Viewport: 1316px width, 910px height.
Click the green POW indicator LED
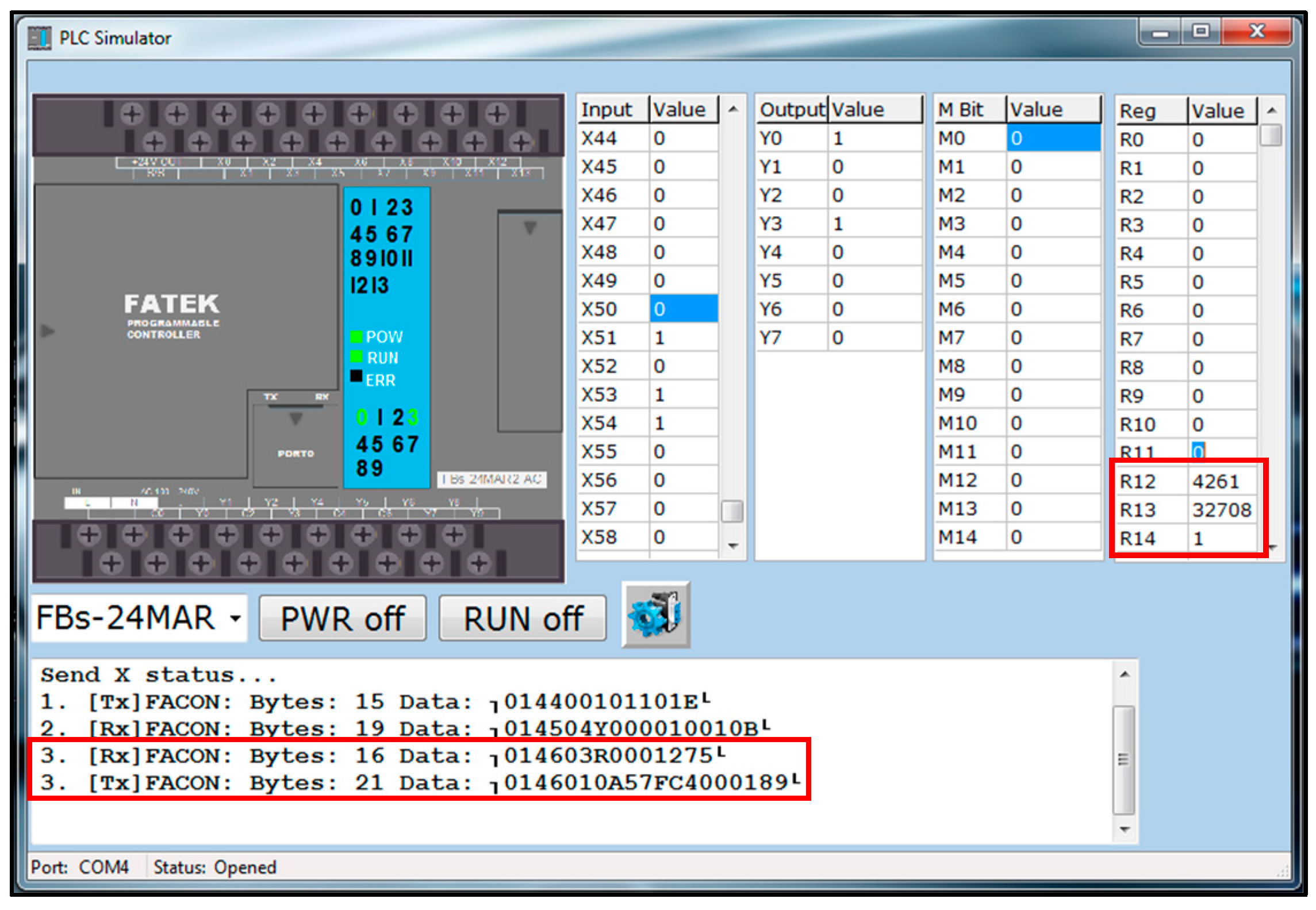tap(356, 336)
